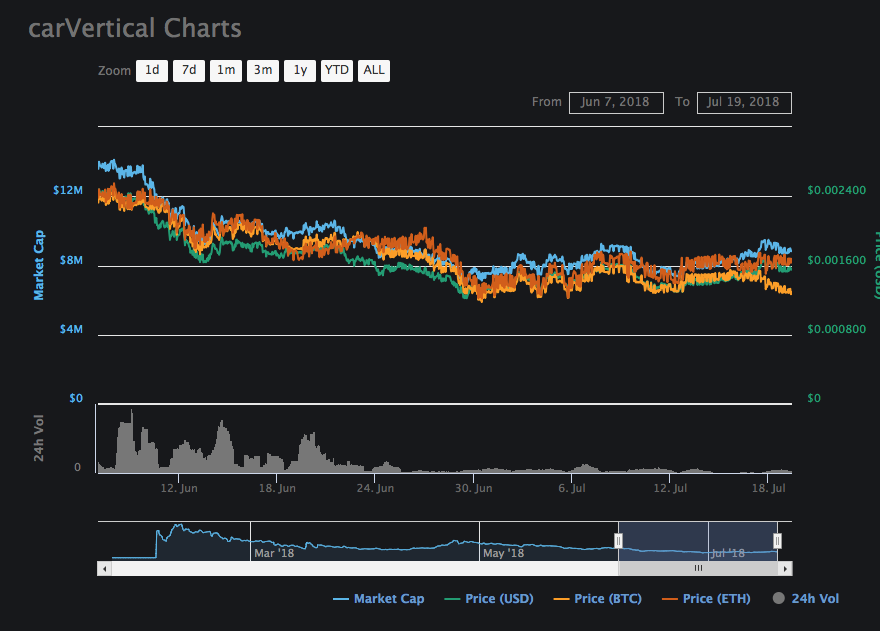Image resolution: width=880 pixels, height=631 pixels.
Task: Click the 18. Jun axis label
Action: (277, 488)
